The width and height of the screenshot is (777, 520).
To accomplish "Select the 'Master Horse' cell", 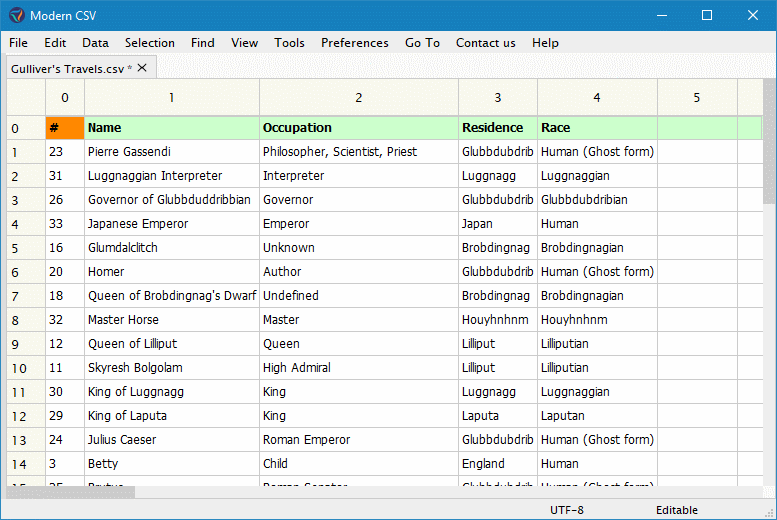I will click(x=172, y=320).
